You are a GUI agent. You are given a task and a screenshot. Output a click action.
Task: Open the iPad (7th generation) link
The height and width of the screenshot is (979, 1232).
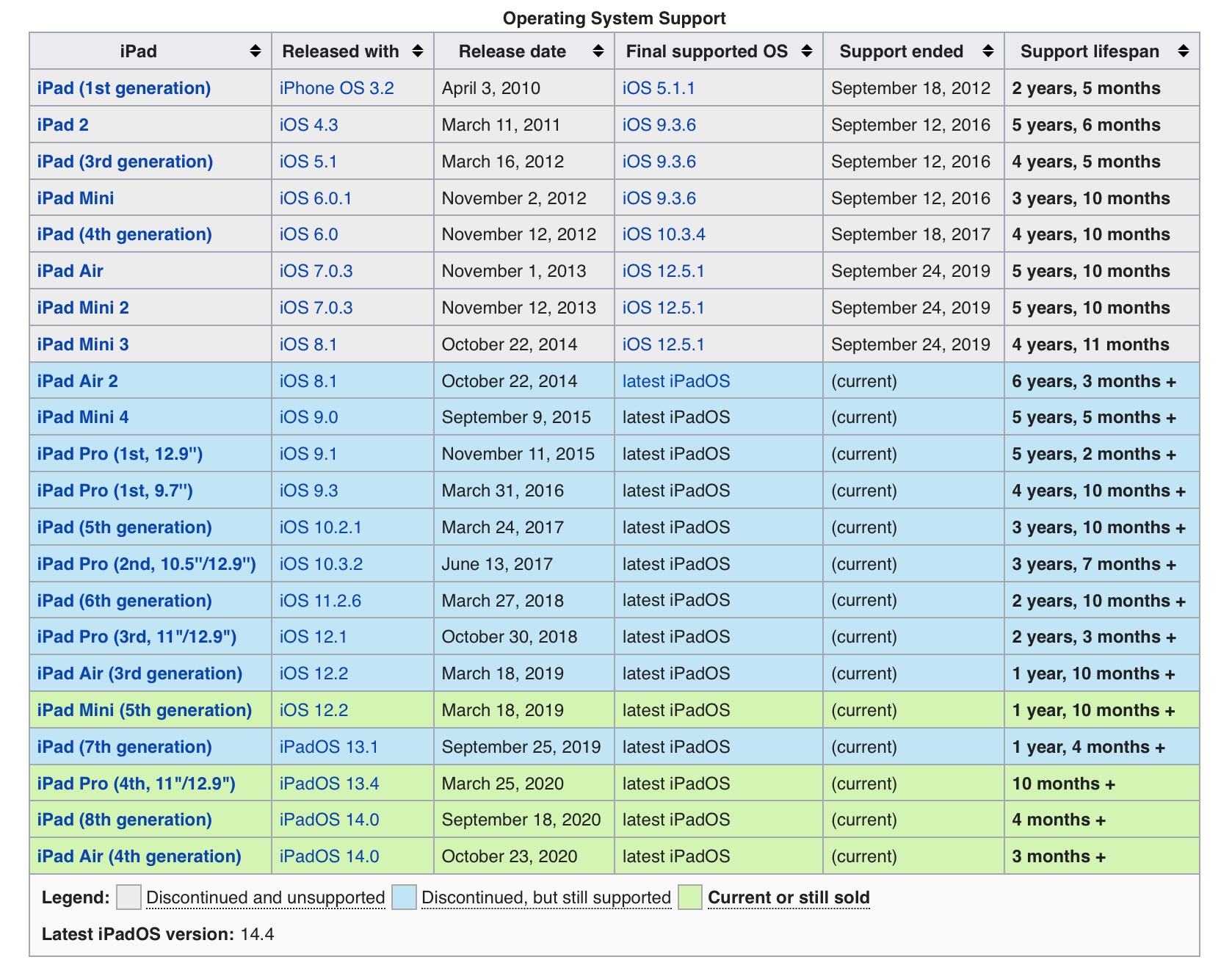point(125,747)
